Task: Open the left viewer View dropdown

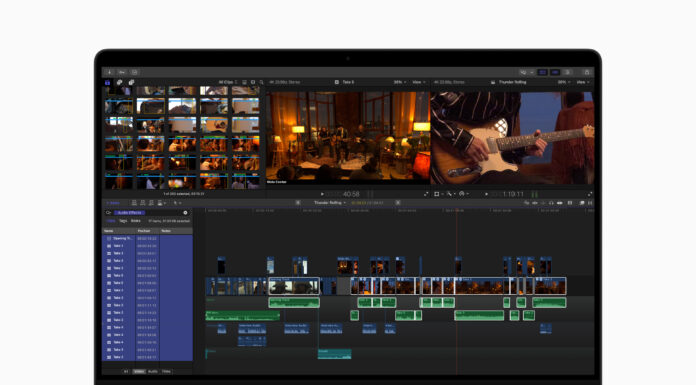Action: point(419,82)
